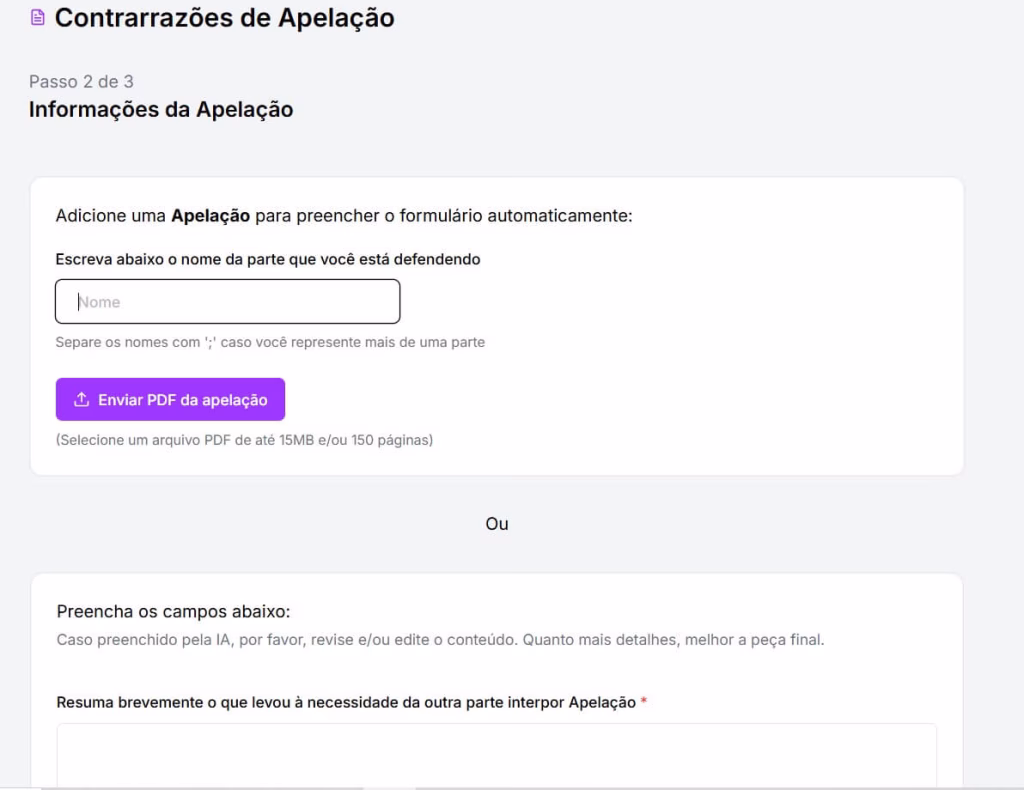Click the document icon beside Contrarrazões de Apelação
The width and height of the screenshot is (1024, 790).
38,18
